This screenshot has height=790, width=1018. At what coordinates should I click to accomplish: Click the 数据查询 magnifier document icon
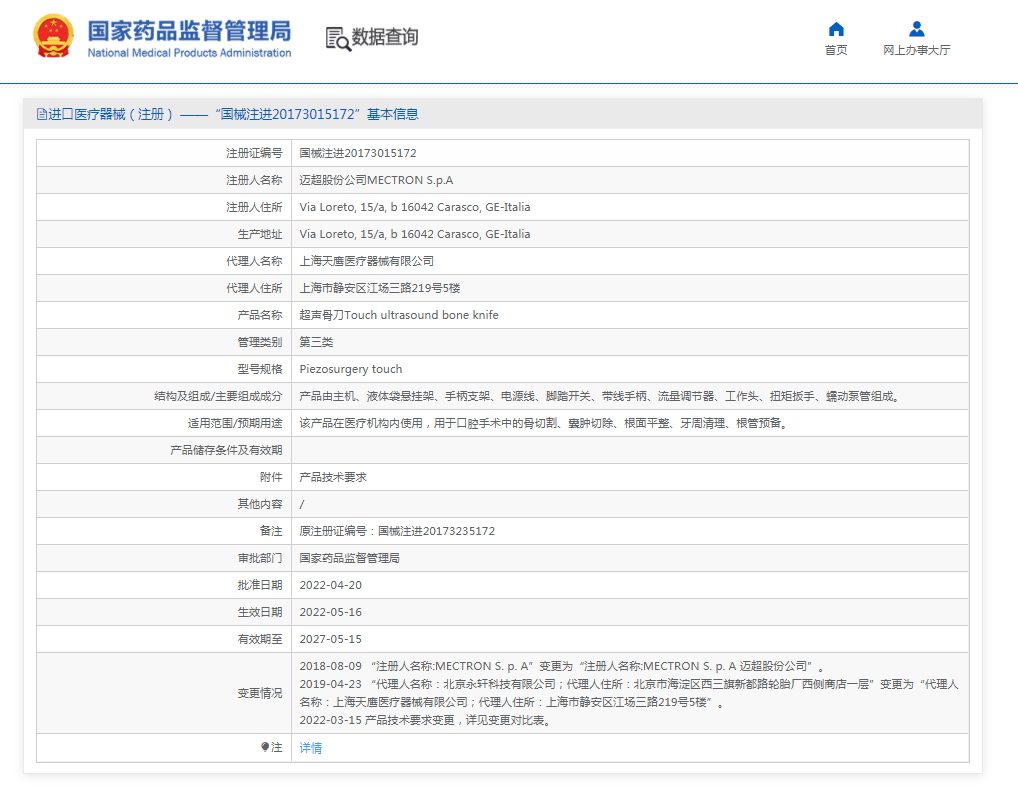[338, 38]
